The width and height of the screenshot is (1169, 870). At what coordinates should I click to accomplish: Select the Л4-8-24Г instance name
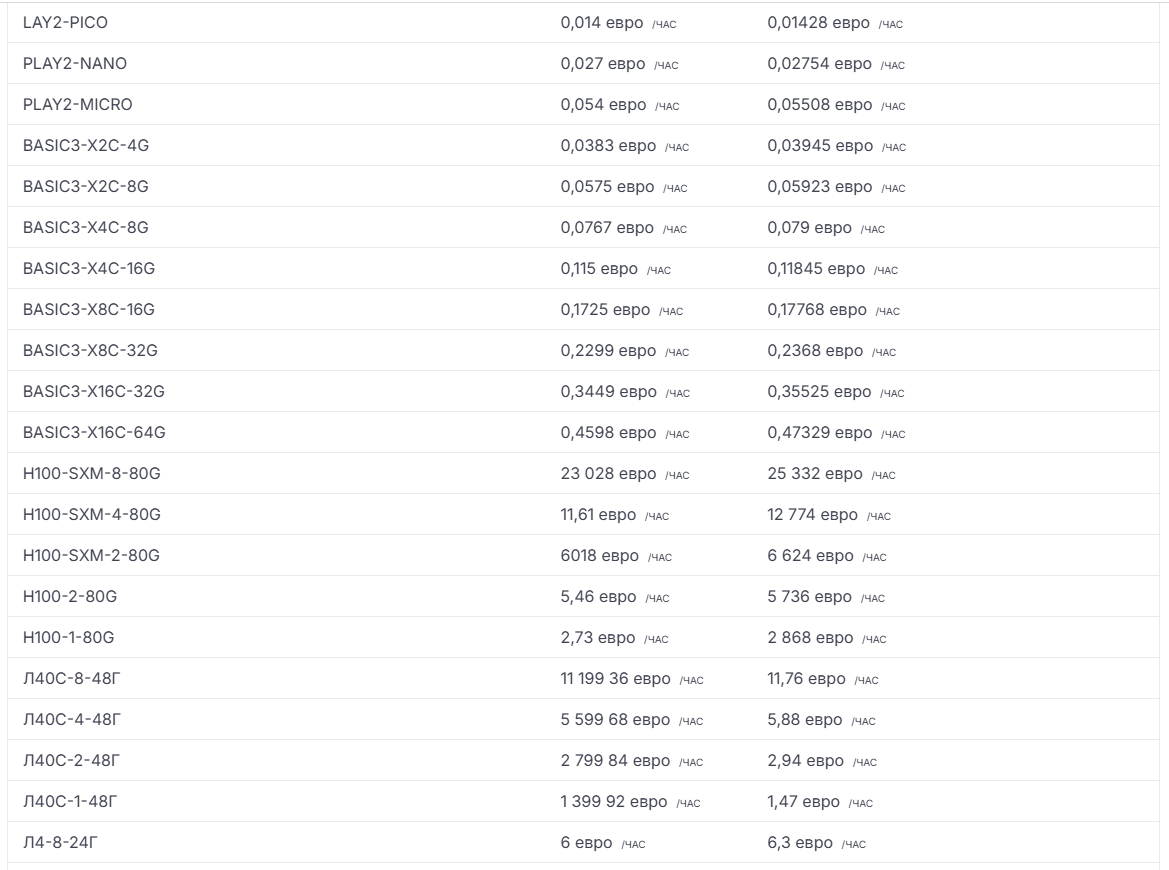click(61, 843)
